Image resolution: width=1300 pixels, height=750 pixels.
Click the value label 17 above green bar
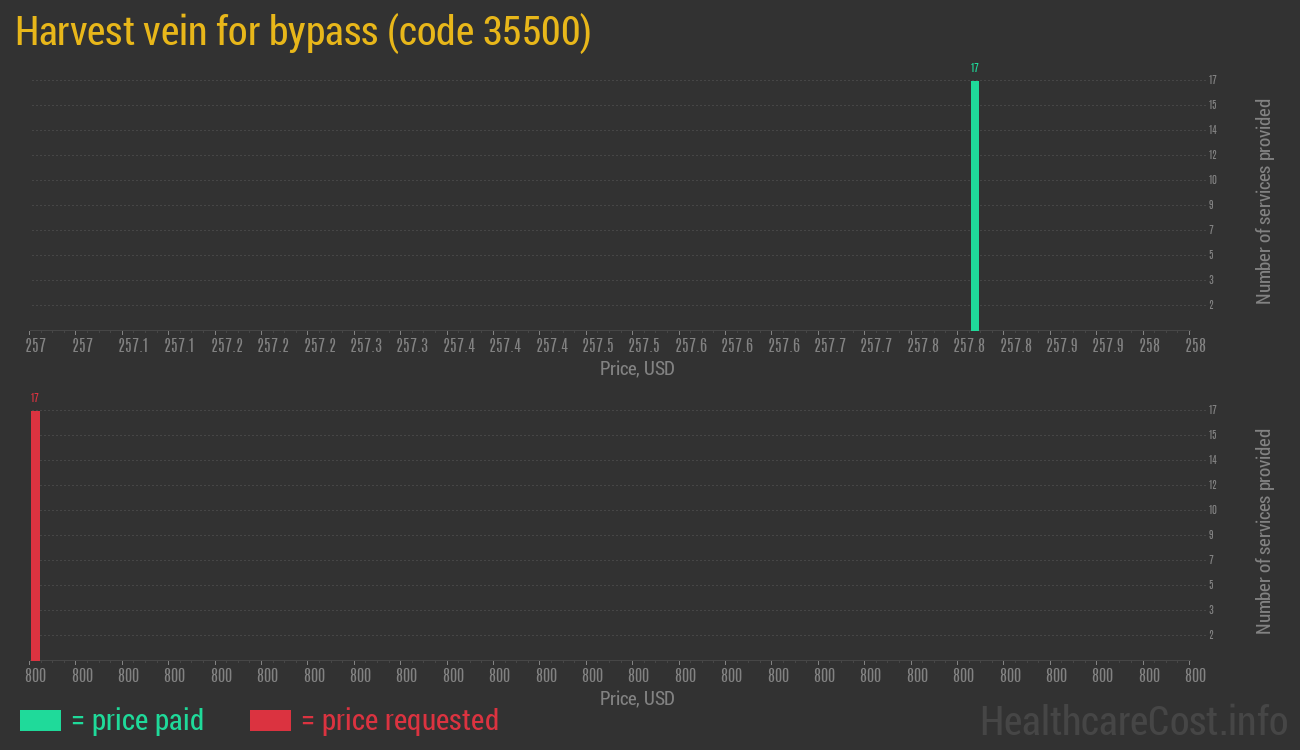pos(974,68)
